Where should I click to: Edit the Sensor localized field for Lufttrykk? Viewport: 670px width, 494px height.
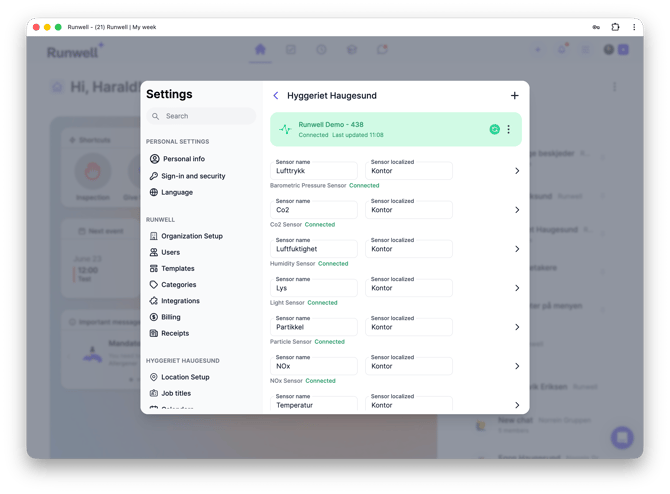click(409, 171)
